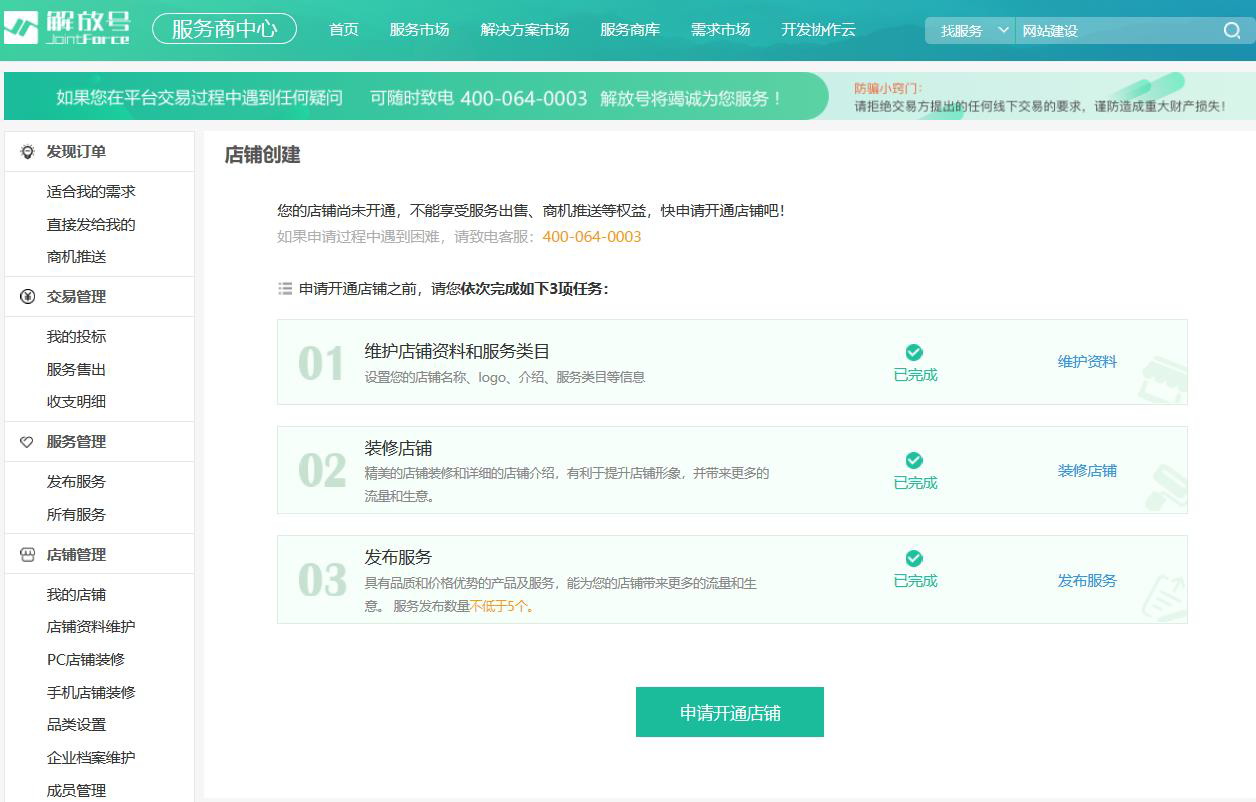The image size is (1256, 802).
Task: Open 服务市场 in top navigation
Action: pyautogui.click(x=419, y=30)
